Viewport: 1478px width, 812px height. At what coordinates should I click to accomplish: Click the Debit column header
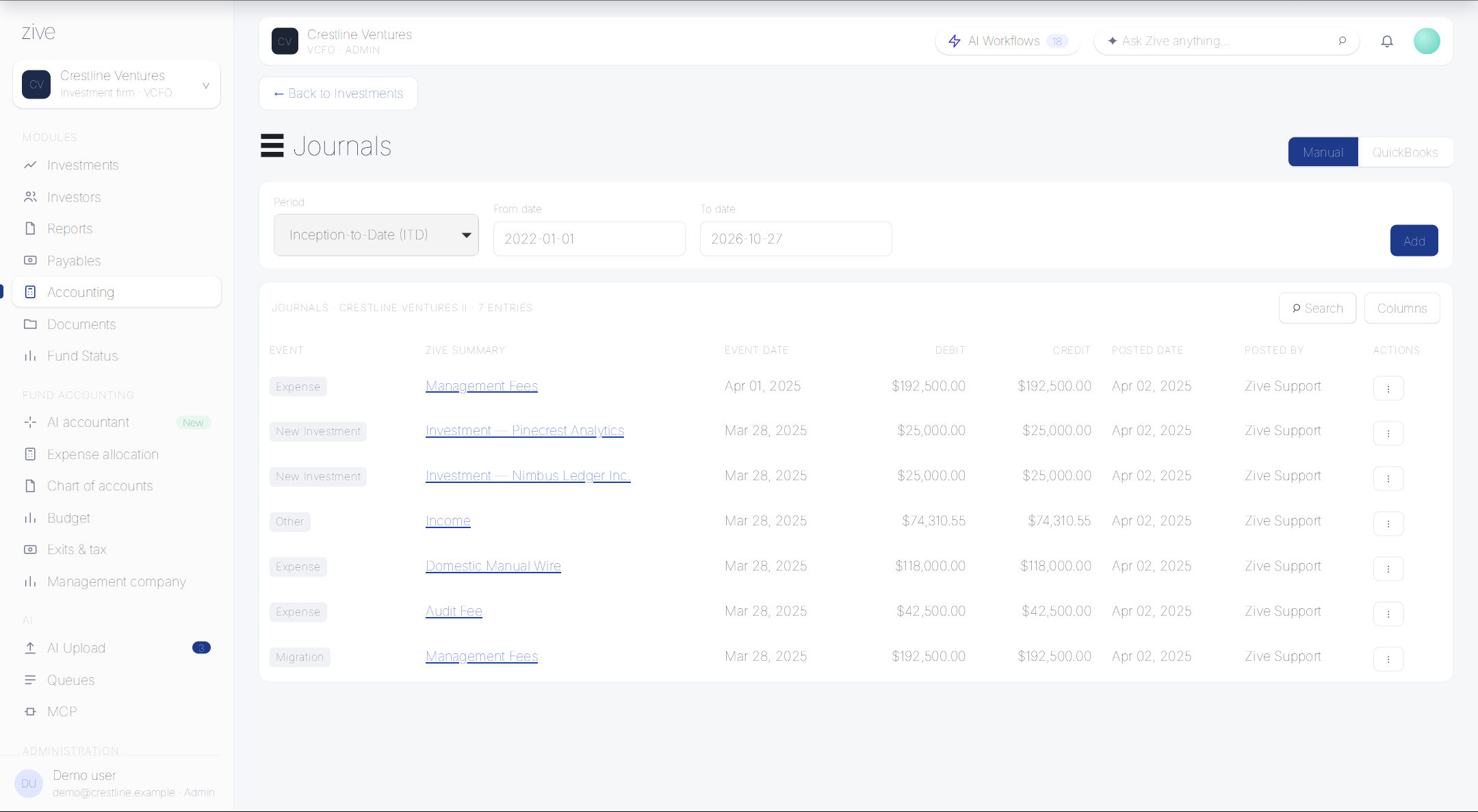tap(950, 350)
